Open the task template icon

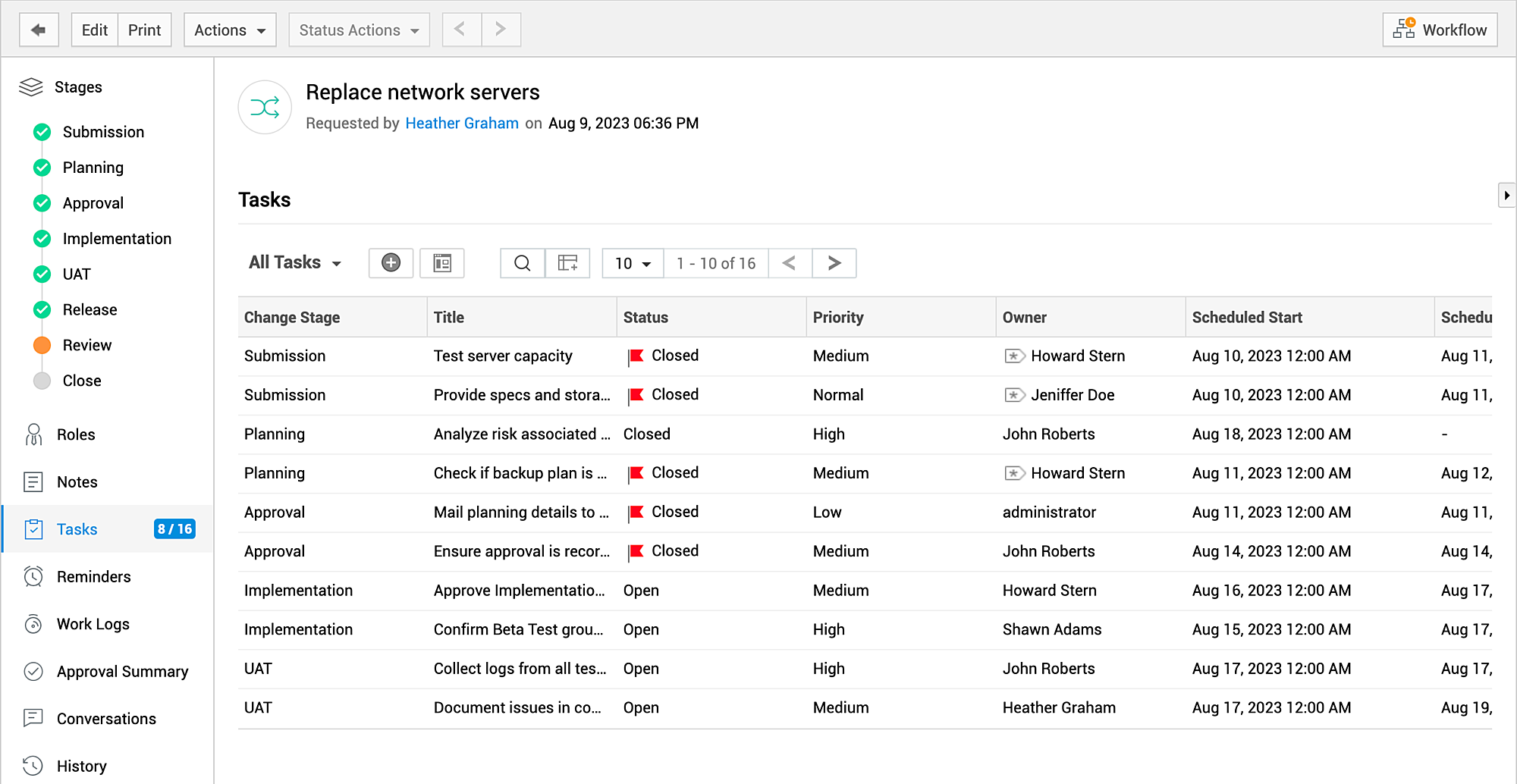coord(442,263)
